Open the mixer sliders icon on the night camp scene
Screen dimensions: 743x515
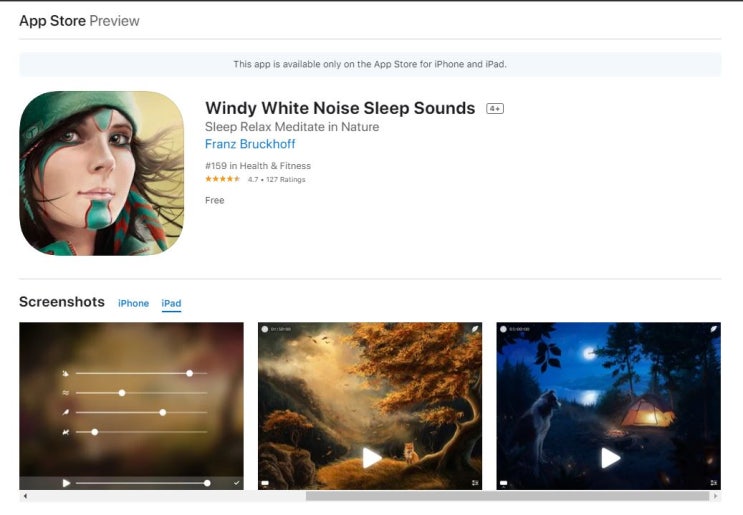pos(713,483)
